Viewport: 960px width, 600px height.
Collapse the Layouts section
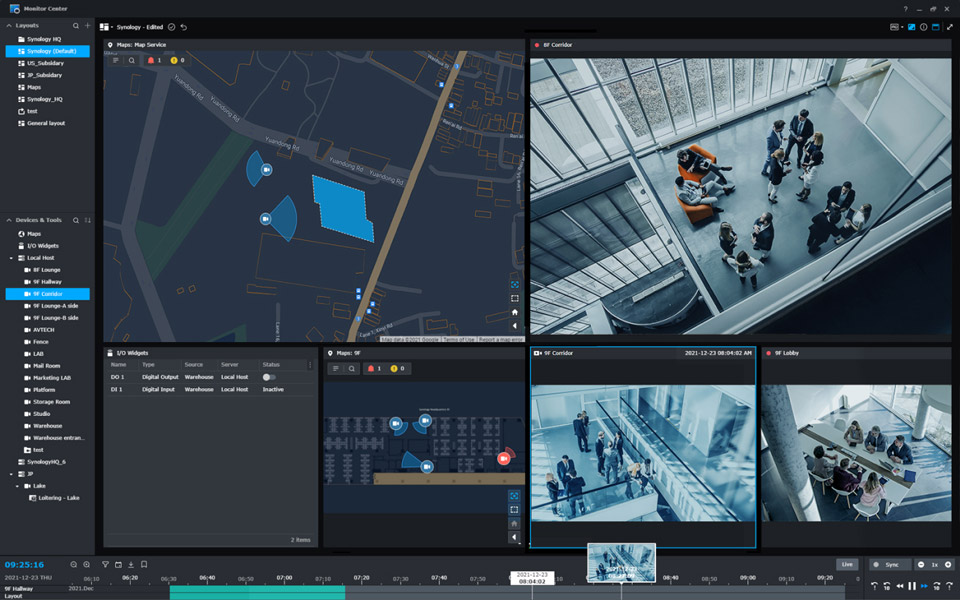pyautogui.click(x=9, y=26)
